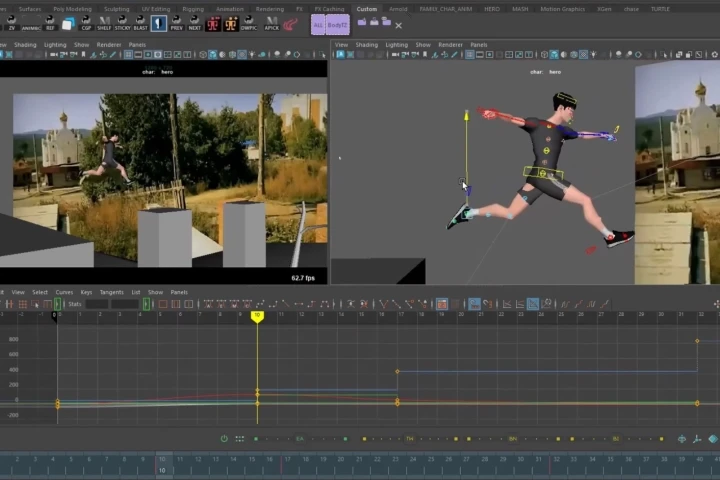Open the Rigging shelf tab
Image resolution: width=720 pixels, height=480 pixels.
click(193, 9)
